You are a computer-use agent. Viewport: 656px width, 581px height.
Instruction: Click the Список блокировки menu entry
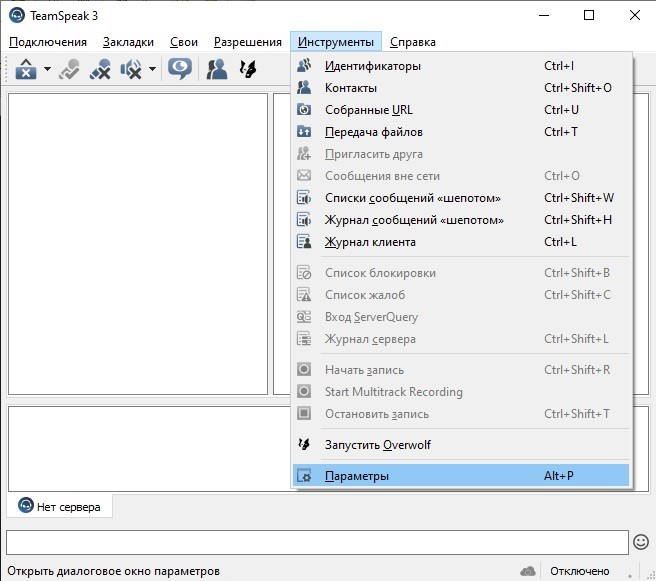[461, 273]
